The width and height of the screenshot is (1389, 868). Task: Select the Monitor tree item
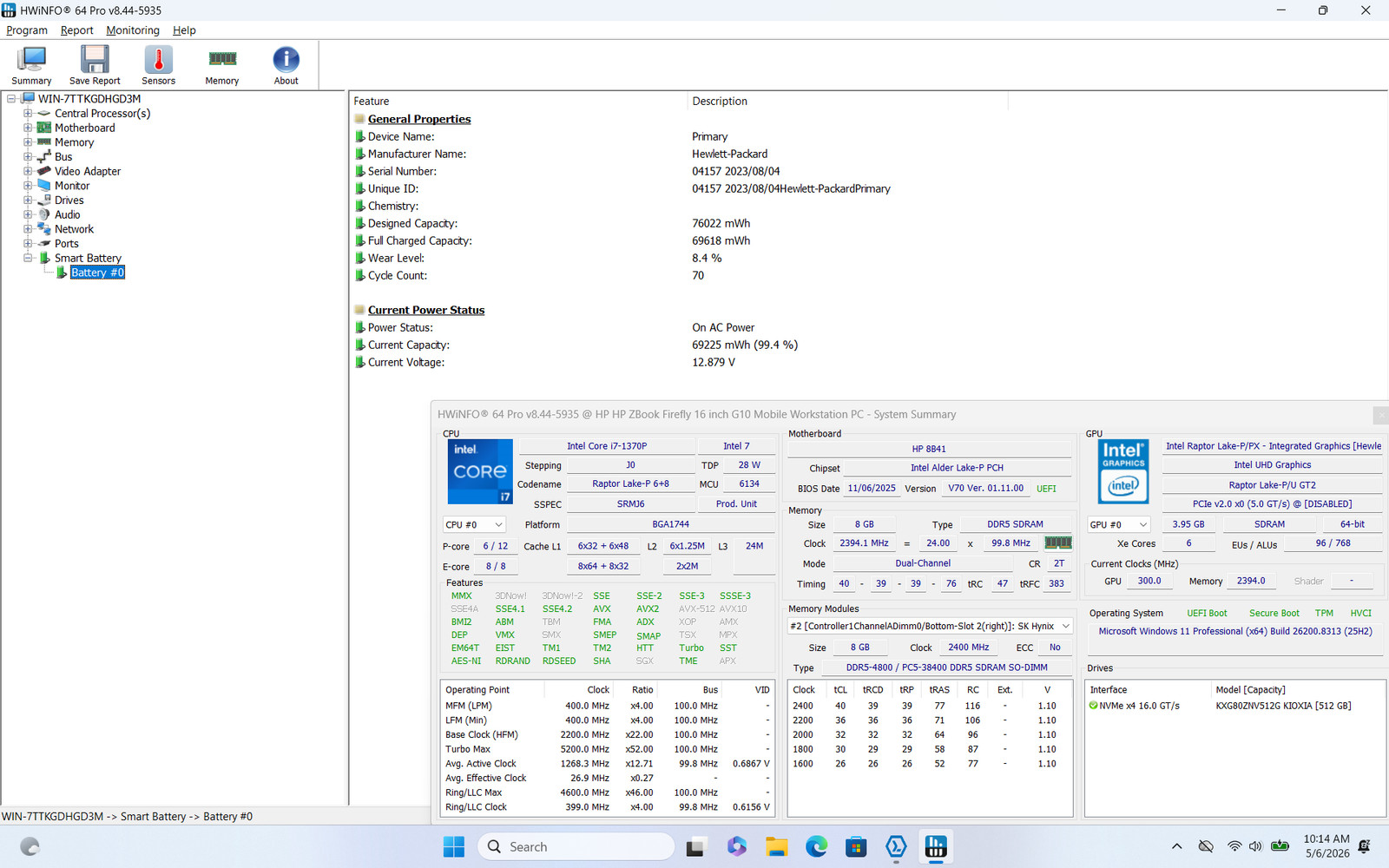72,186
